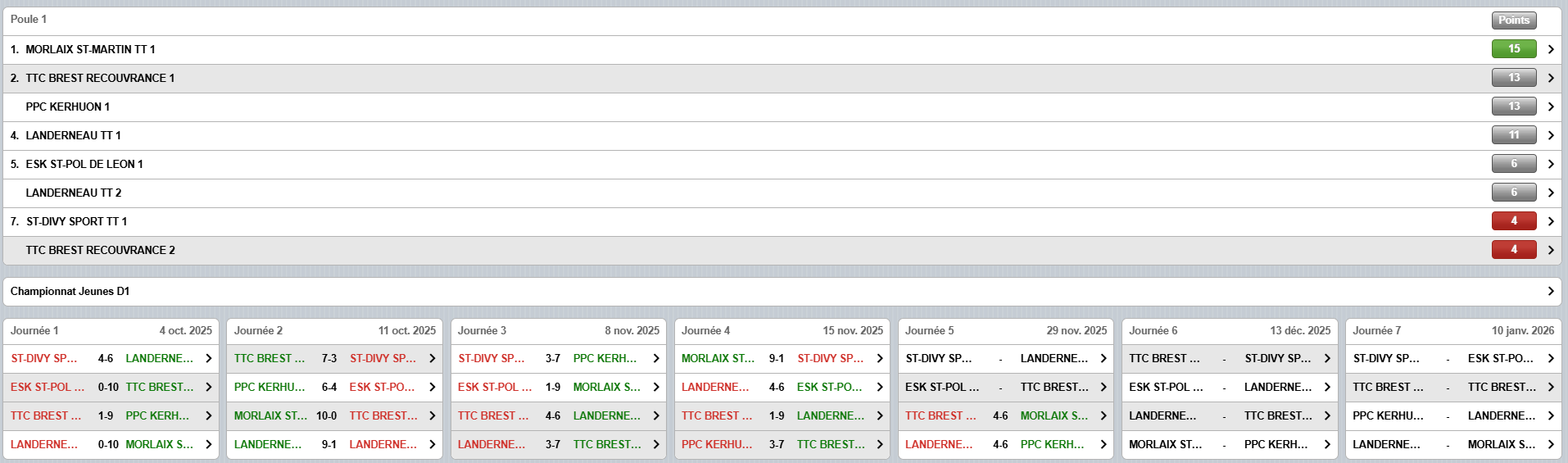Screen dimensions: 1568x463
Task: Click the red 4 badge for ST-DIVY SPORT
Action: (1513, 221)
